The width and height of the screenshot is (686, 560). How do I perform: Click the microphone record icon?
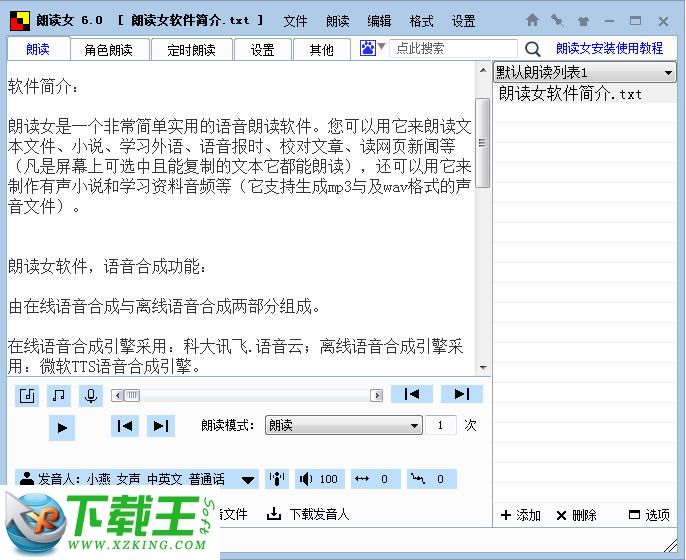tap(91, 396)
